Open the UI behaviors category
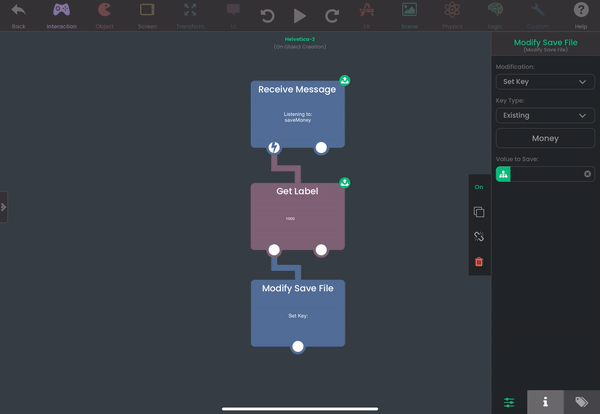 [233, 15]
